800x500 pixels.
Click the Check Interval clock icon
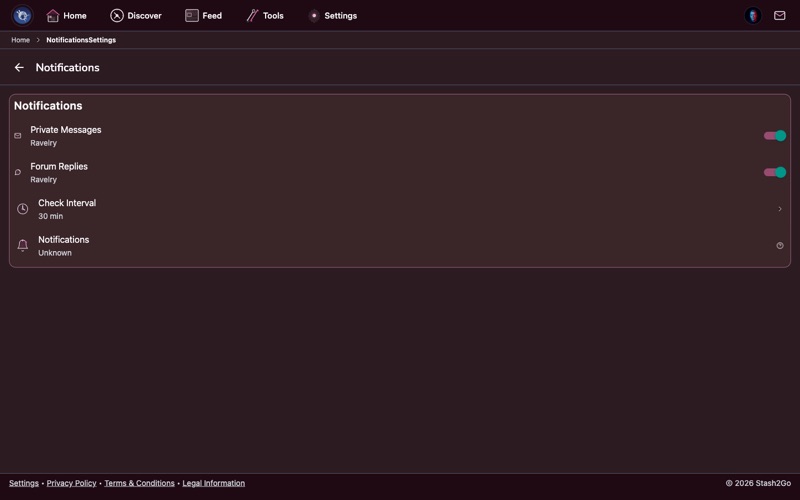22,209
